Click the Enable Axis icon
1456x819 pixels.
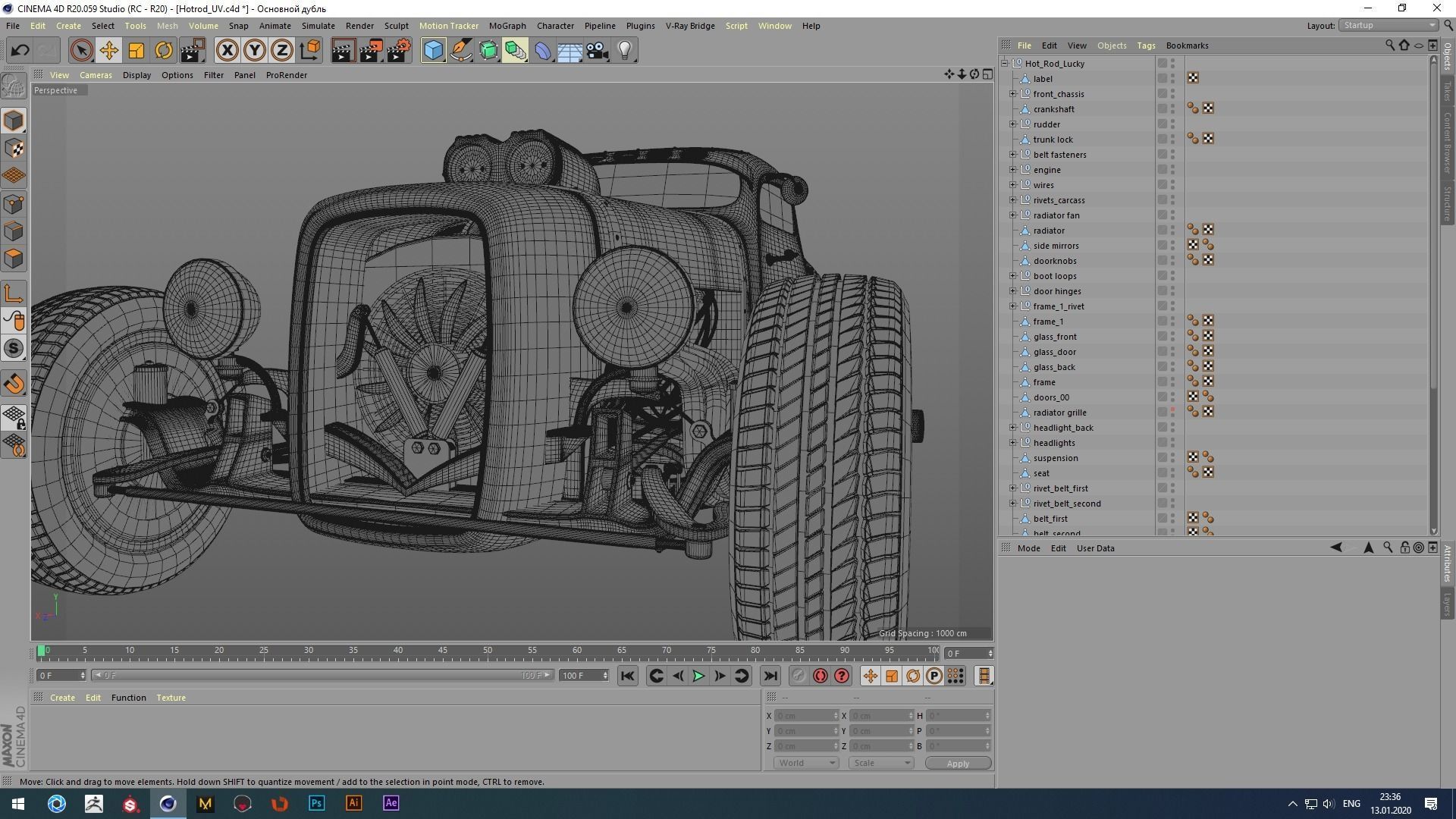(14, 293)
